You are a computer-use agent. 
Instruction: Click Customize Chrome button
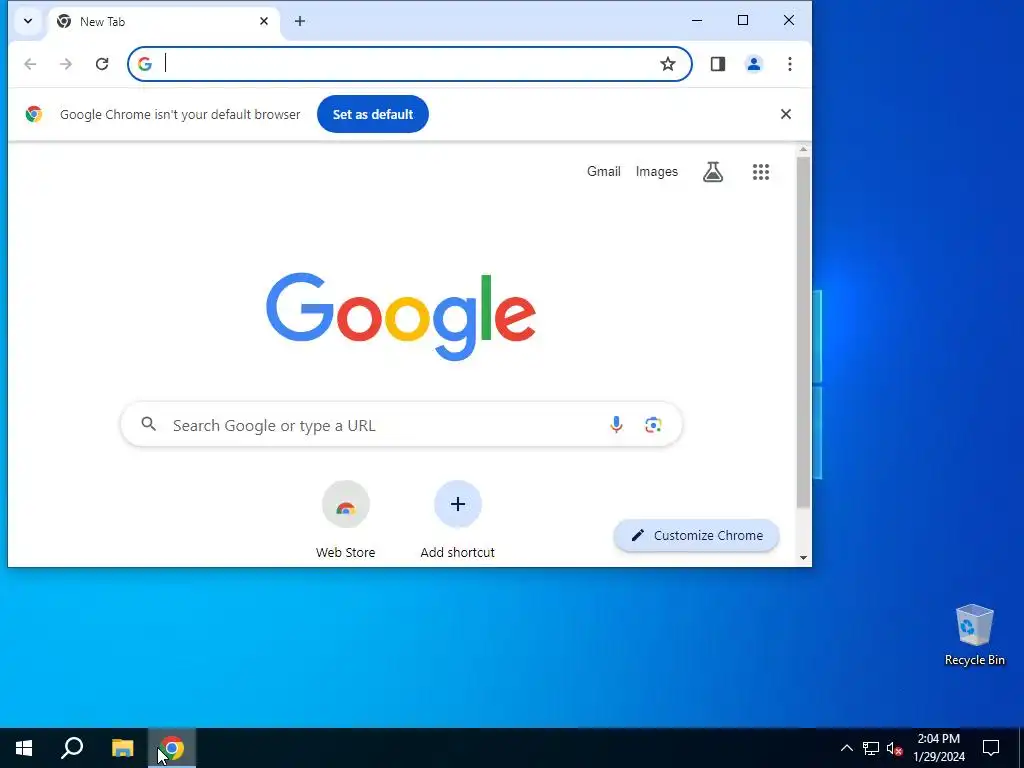(x=696, y=536)
